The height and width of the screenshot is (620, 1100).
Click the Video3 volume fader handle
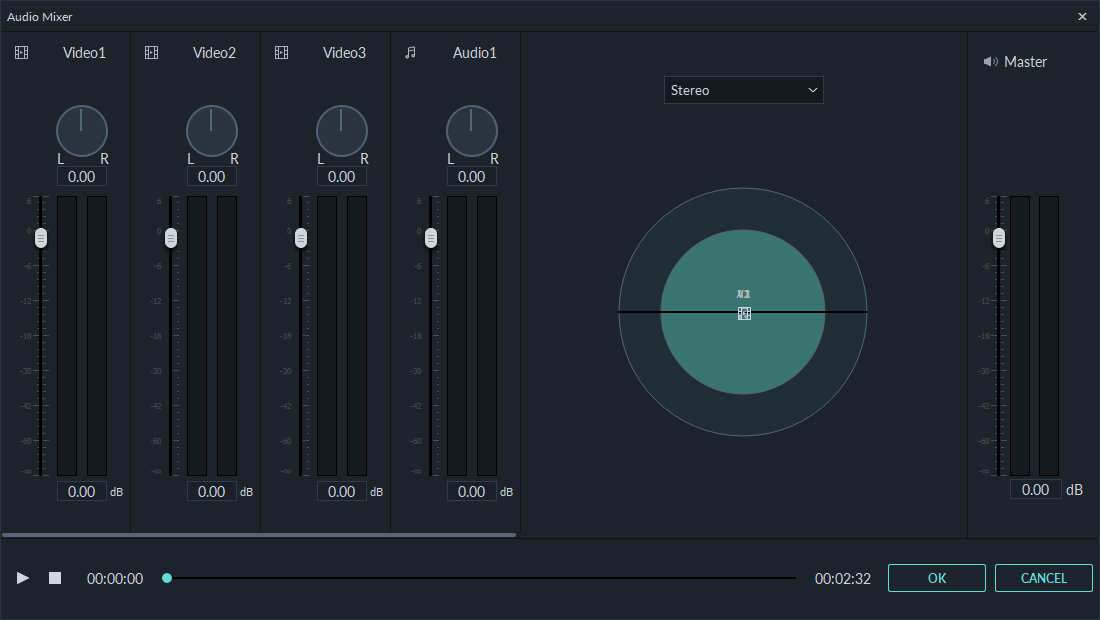[301, 238]
